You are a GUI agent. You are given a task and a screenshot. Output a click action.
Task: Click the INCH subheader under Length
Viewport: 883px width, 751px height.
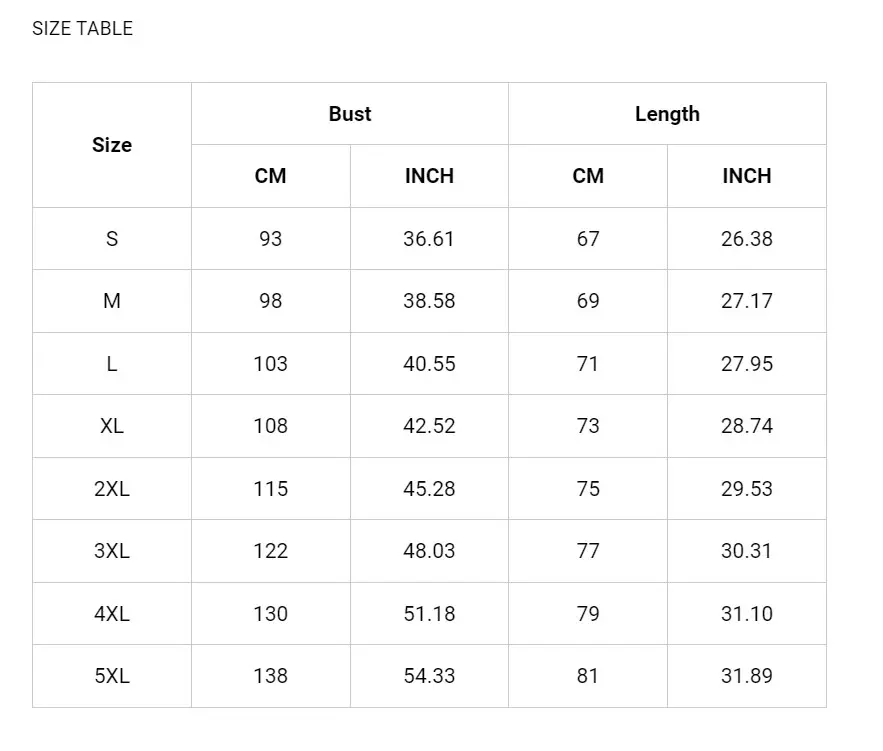click(x=747, y=176)
